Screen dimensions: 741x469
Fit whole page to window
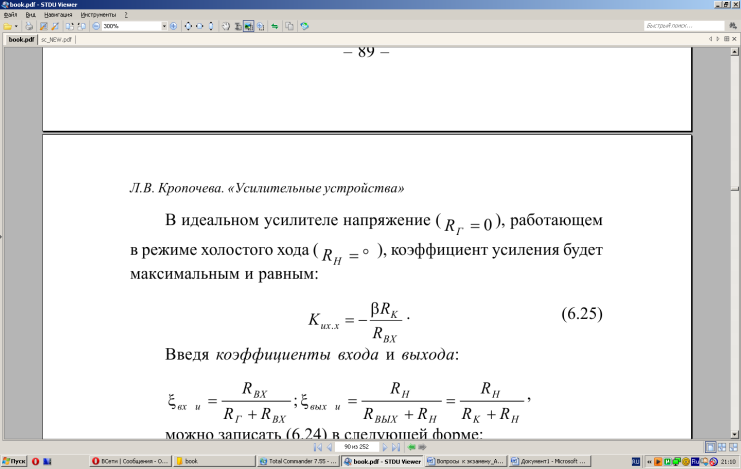pyautogui.click(x=188, y=26)
